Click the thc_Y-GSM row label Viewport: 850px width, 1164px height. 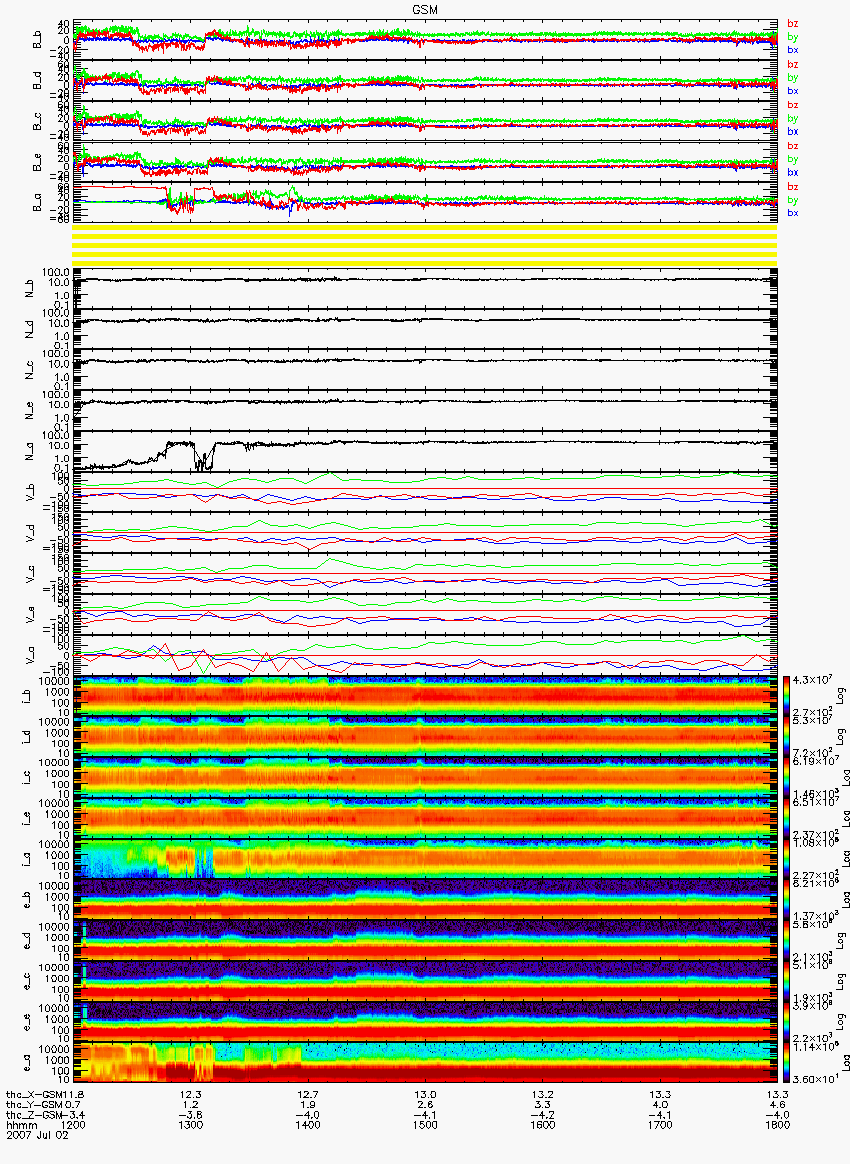[35, 1105]
